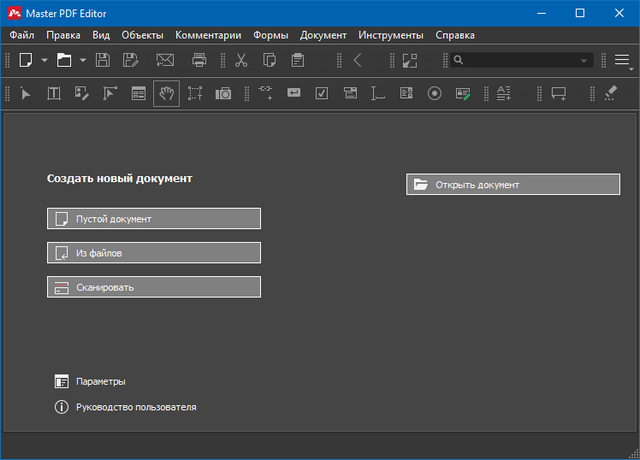Viewport: 640px width, 460px height.
Task: Insert a radio button form field
Action: point(434,93)
